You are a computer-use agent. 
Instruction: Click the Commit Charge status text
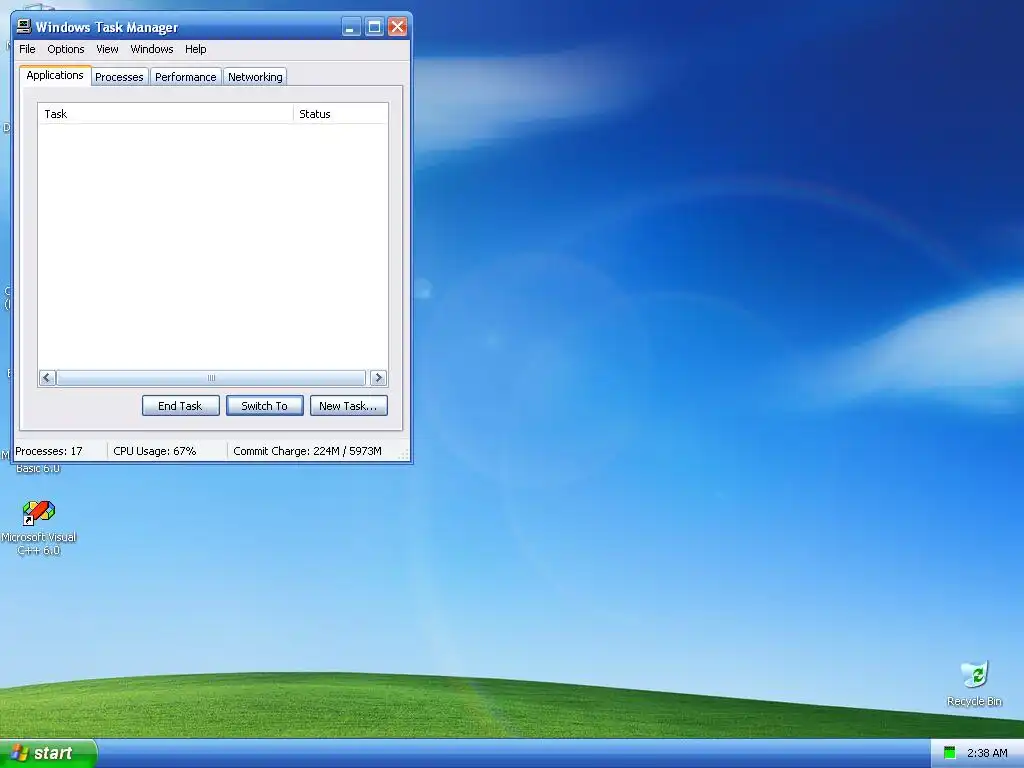308,451
